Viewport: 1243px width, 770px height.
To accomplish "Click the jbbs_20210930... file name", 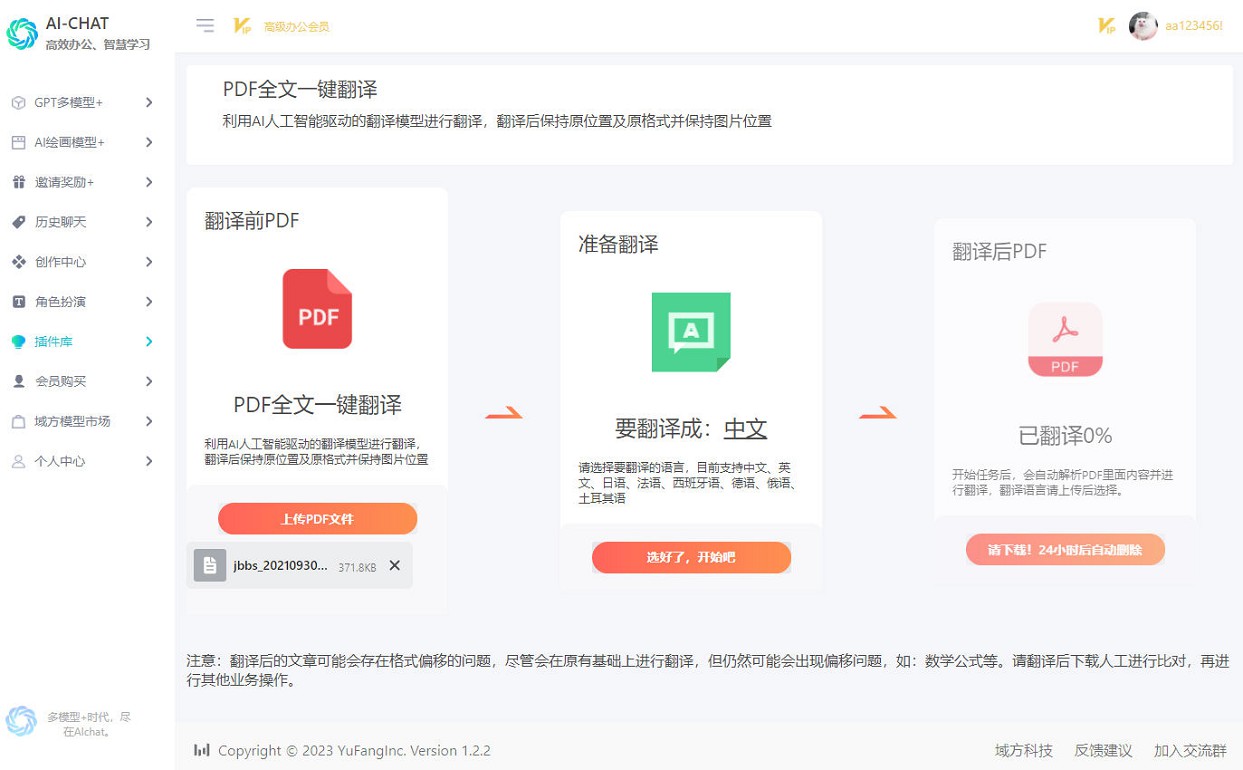I will point(280,565).
